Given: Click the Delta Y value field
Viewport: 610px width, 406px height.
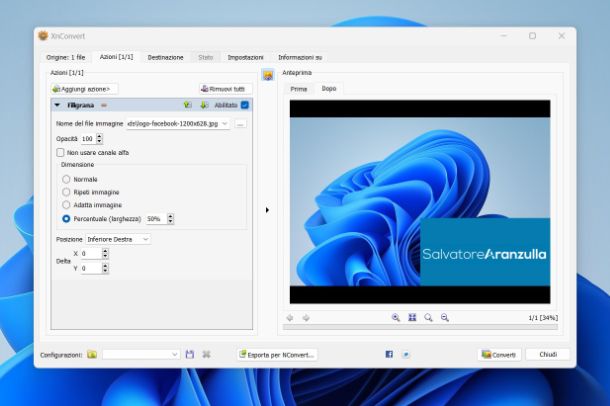Looking at the screenshot, I should tap(91, 268).
